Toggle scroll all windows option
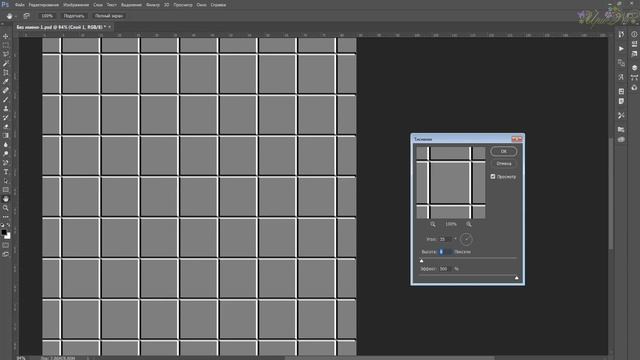640x360 pixels. (27, 16)
